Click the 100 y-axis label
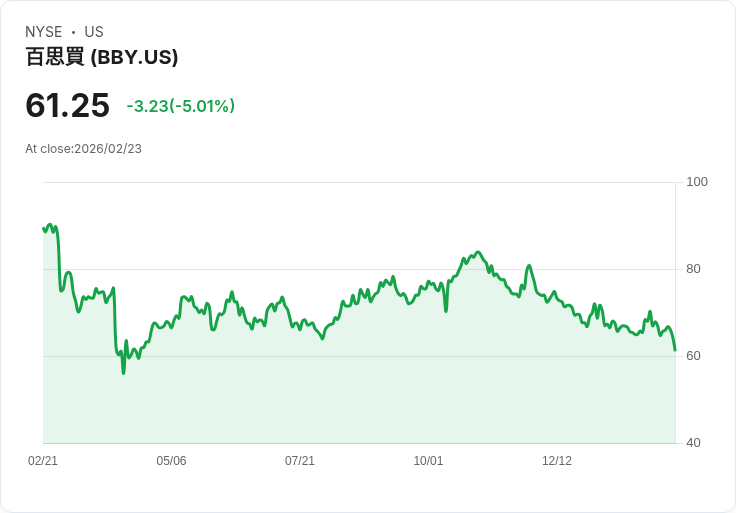 pyautogui.click(x=697, y=182)
